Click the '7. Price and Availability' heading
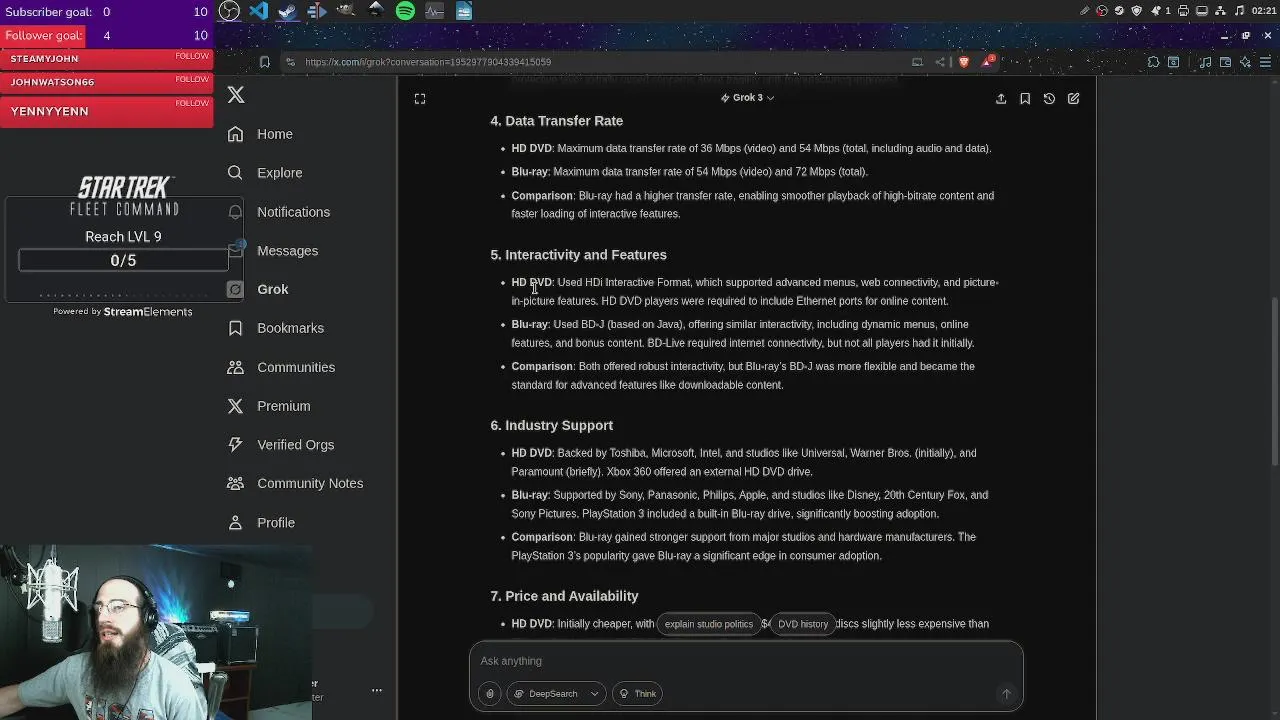1280x720 pixels. [x=564, y=596]
